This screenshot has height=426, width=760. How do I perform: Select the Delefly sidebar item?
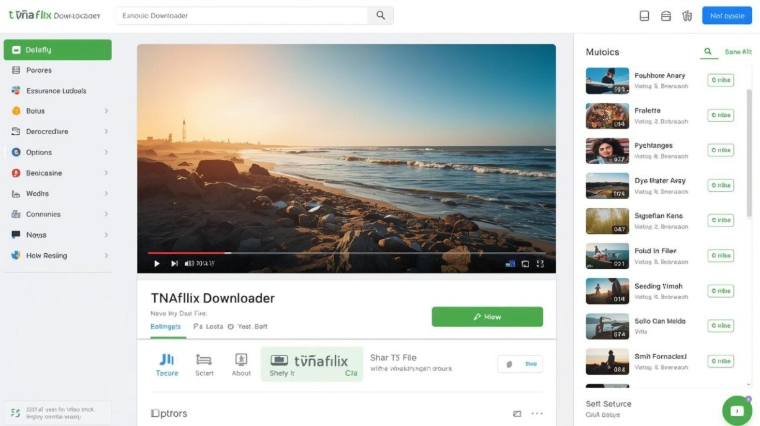[x=57, y=50]
